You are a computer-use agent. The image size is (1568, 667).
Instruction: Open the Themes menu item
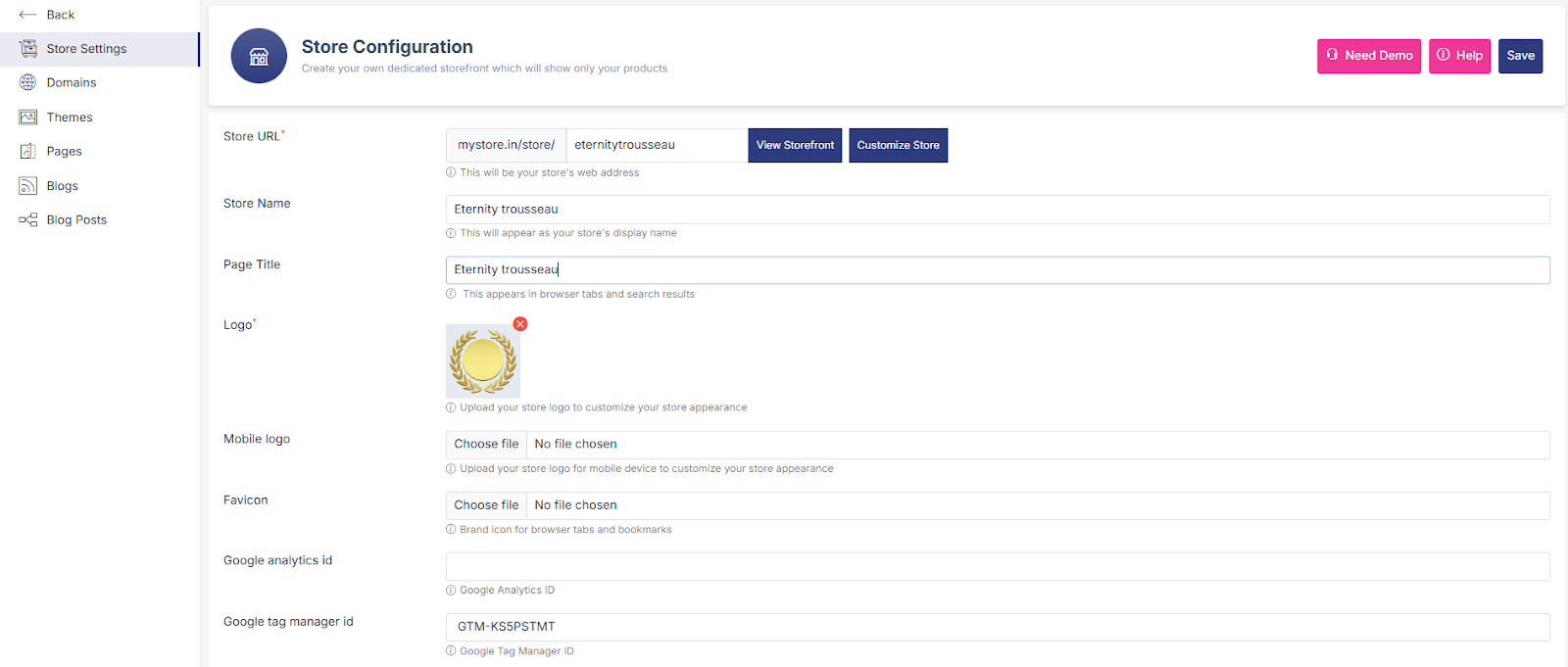tap(70, 118)
